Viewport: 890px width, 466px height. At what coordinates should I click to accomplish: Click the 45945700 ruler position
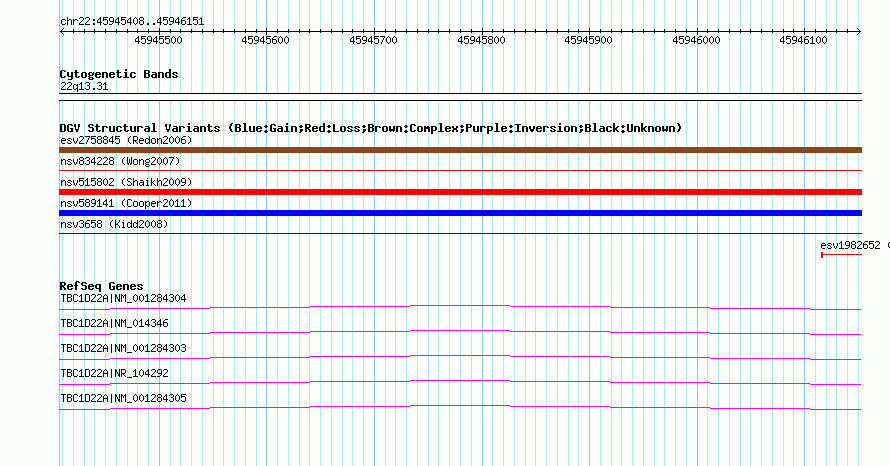[373, 40]
